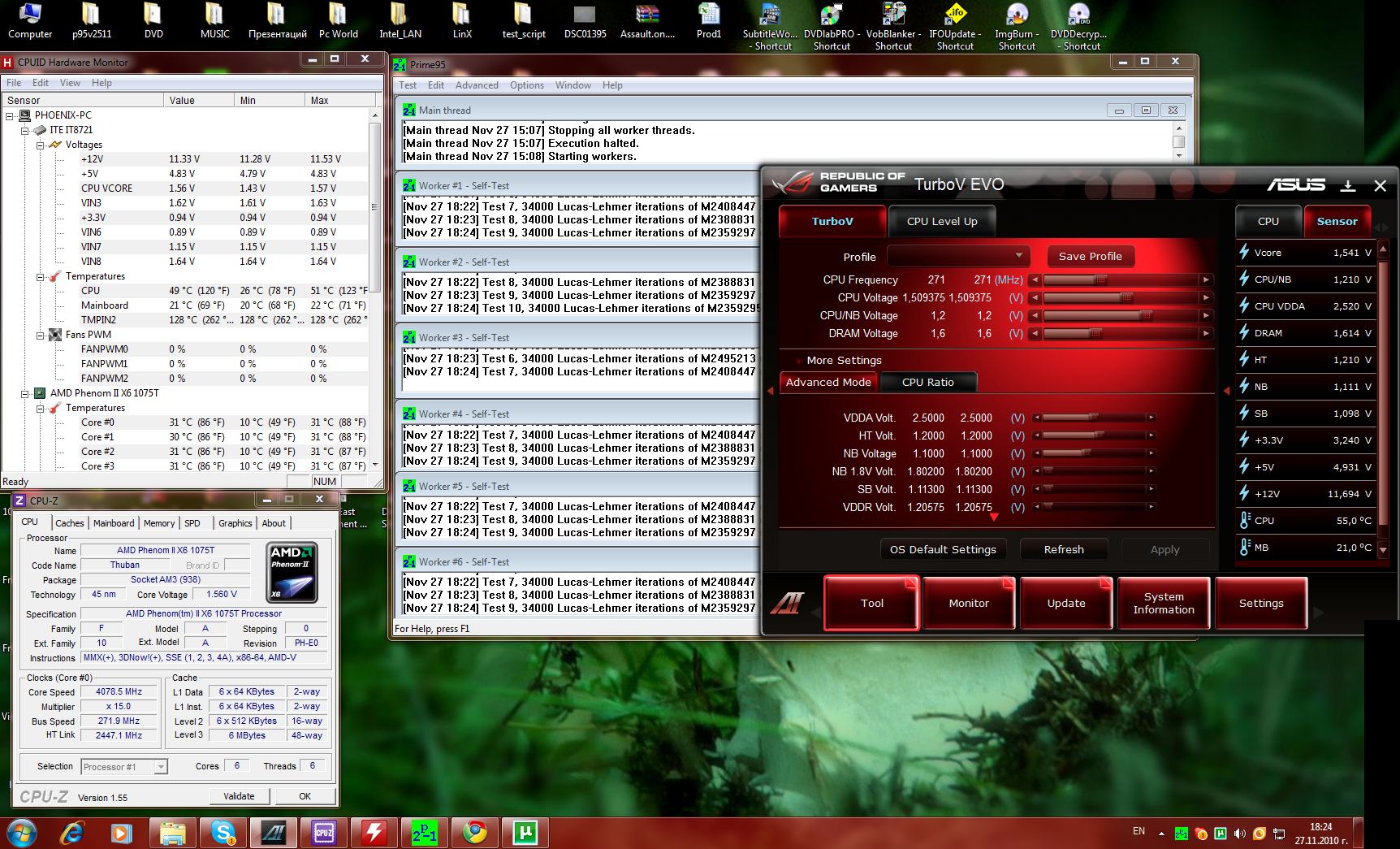The width and height of the screenshot is (1400, 849).
Task: Switch to the TurboV Sensor panel tab
Action: (1337, 221)
